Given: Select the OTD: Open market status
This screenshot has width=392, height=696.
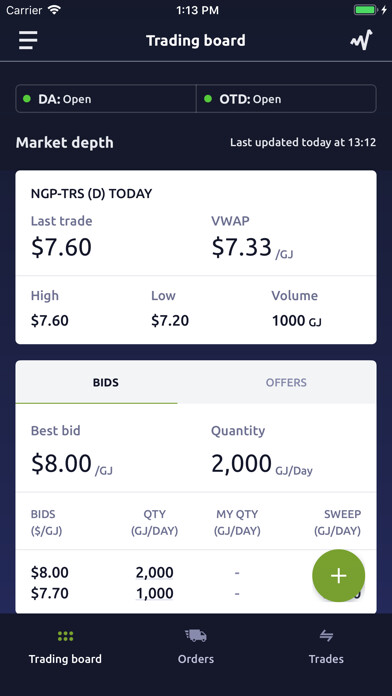Looking at the screenshot, I should (286, 99).
